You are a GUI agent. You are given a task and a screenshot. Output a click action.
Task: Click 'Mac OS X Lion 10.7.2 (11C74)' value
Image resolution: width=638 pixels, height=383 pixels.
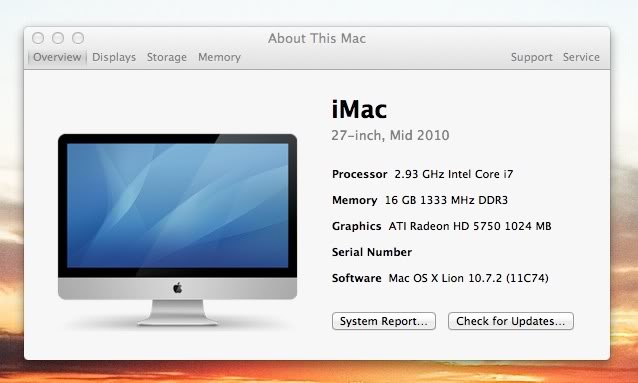coord(468,278)
